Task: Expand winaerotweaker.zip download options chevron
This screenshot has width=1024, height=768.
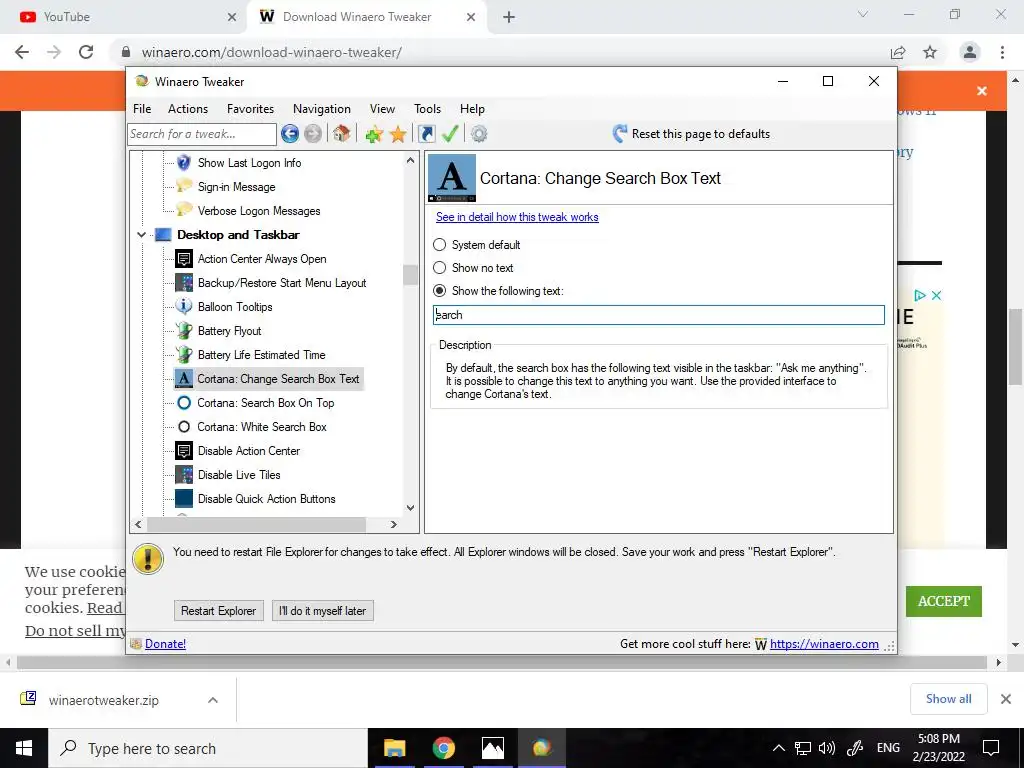Action: tap(212, 700)
